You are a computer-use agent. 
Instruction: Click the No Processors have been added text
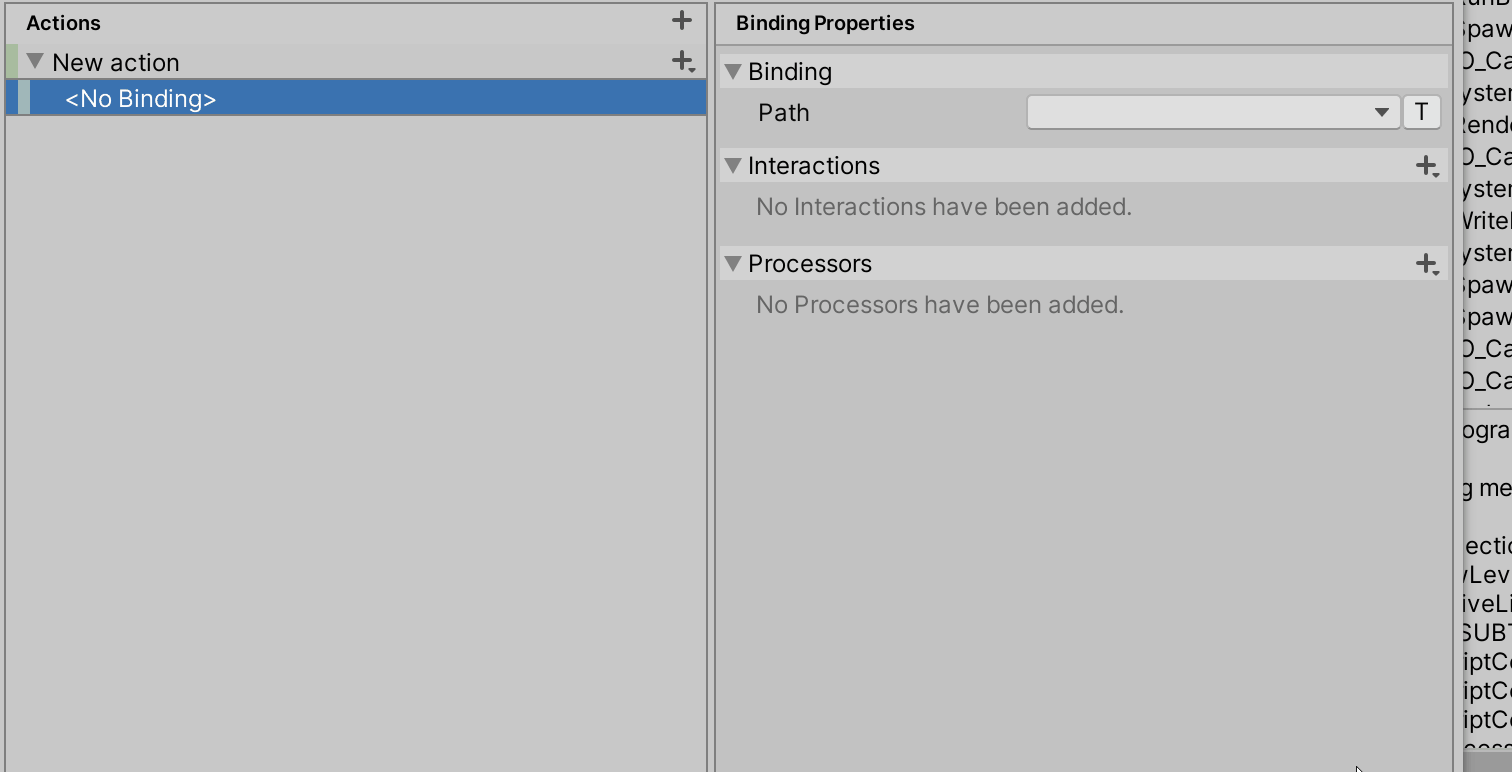coord(940,305)
